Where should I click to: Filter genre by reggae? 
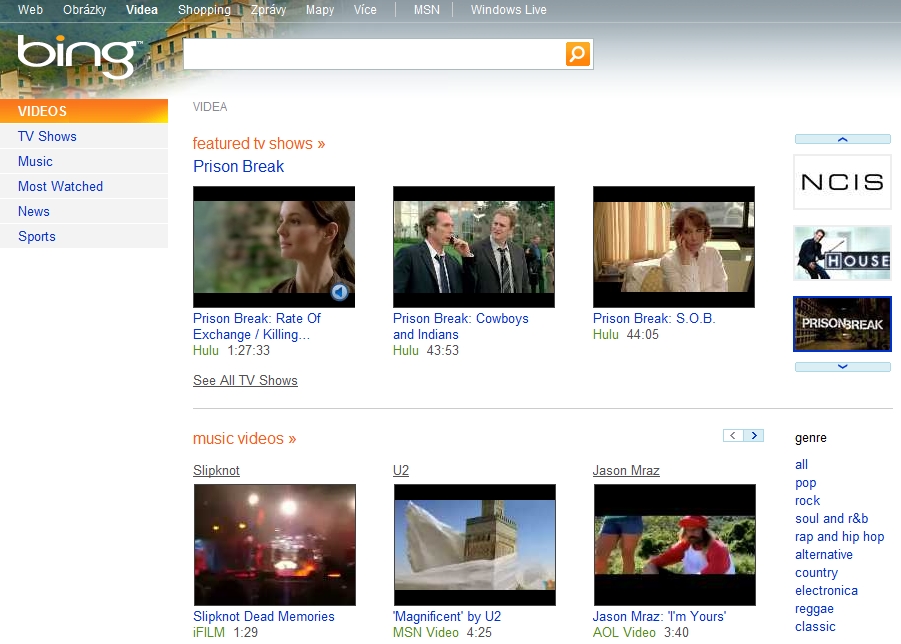[x=814, y=608]
